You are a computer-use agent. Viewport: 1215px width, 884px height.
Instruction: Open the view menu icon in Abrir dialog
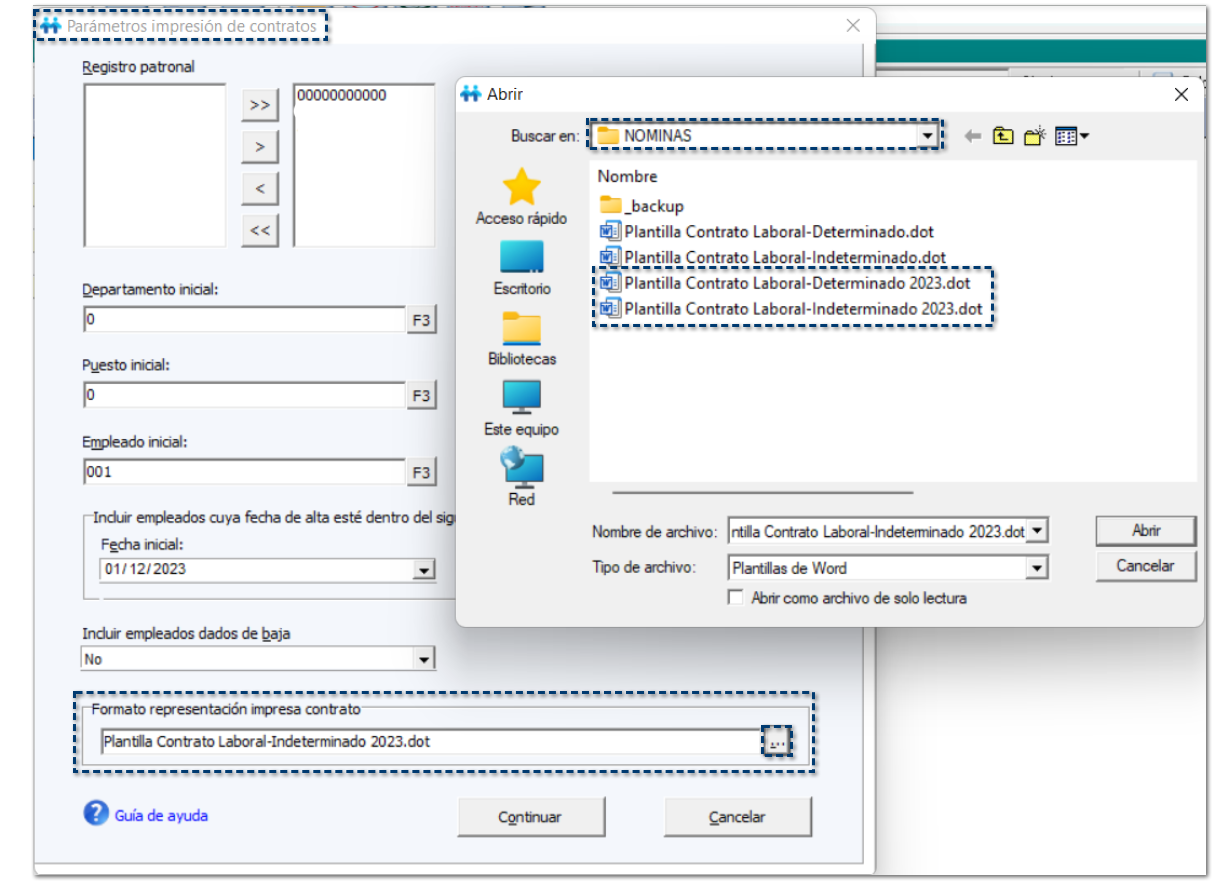1072,136
